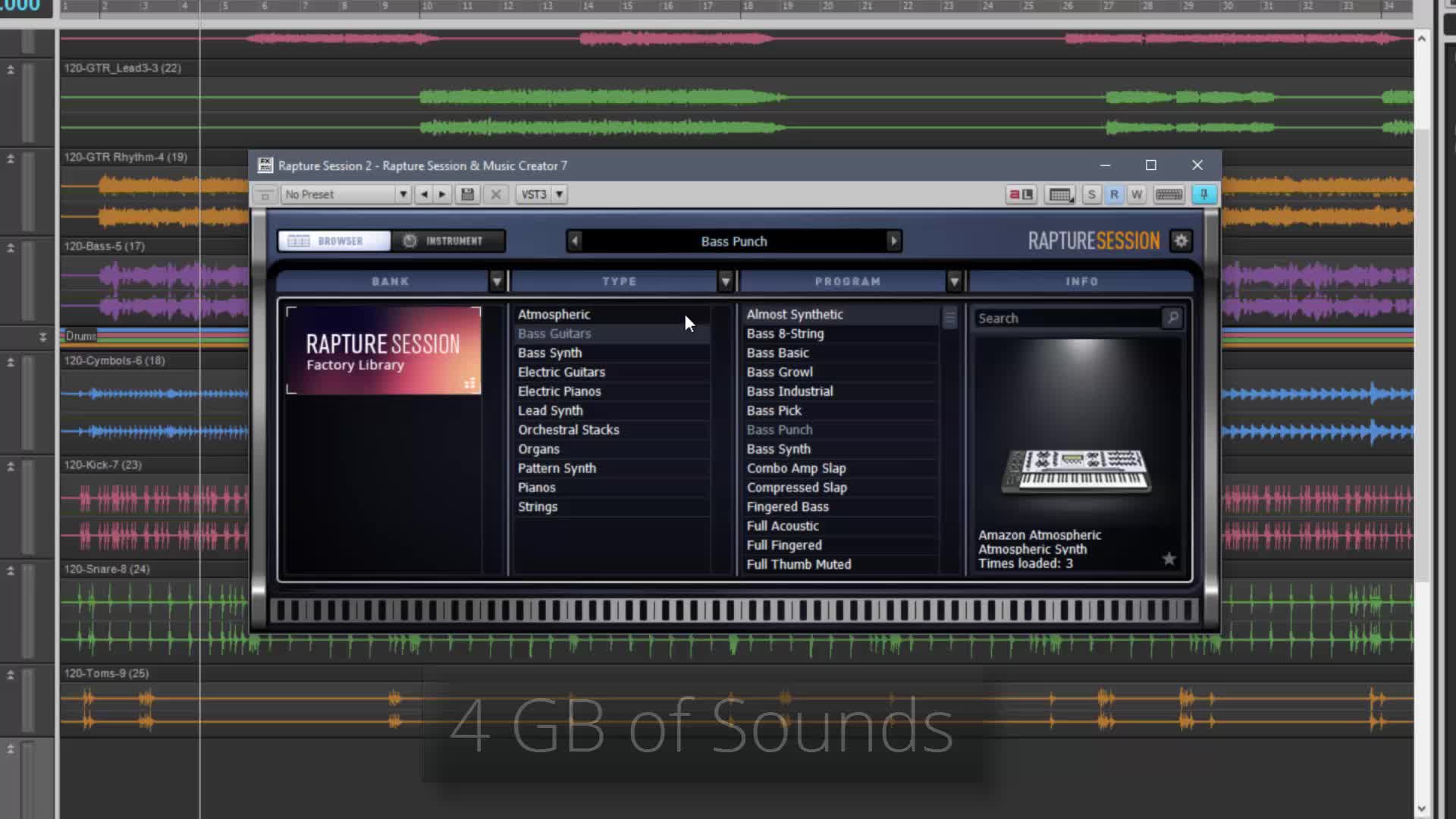Toggle the automation Read R button
1456x819 pixels.
coord(1114,194)
